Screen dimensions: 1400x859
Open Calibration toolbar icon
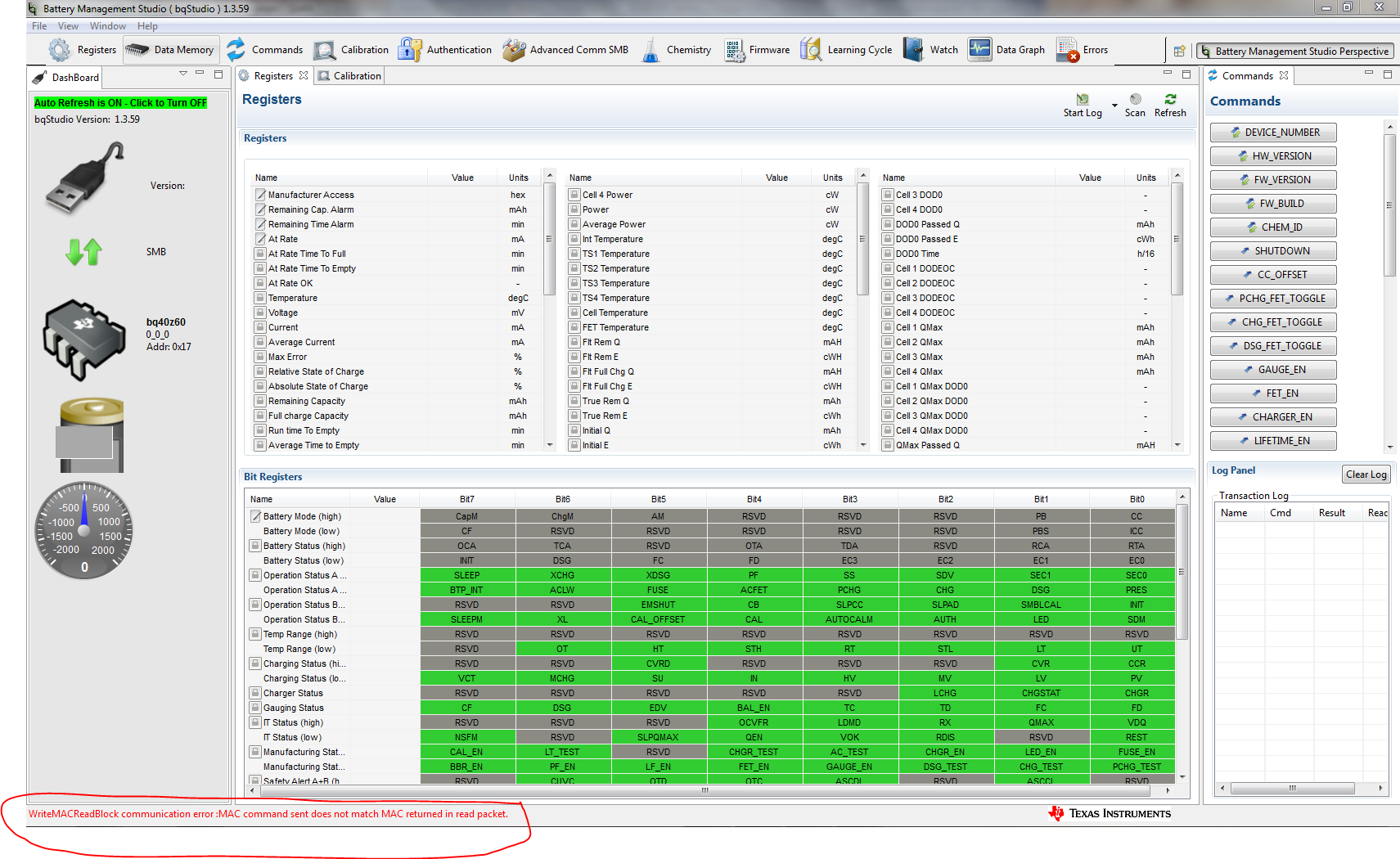coord(324,51)
